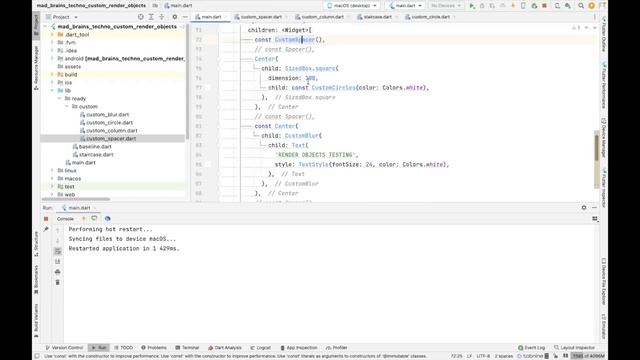Click the UTF-8 encoding in status bar
Screen dimensions: 640x360
pos(483,356)
